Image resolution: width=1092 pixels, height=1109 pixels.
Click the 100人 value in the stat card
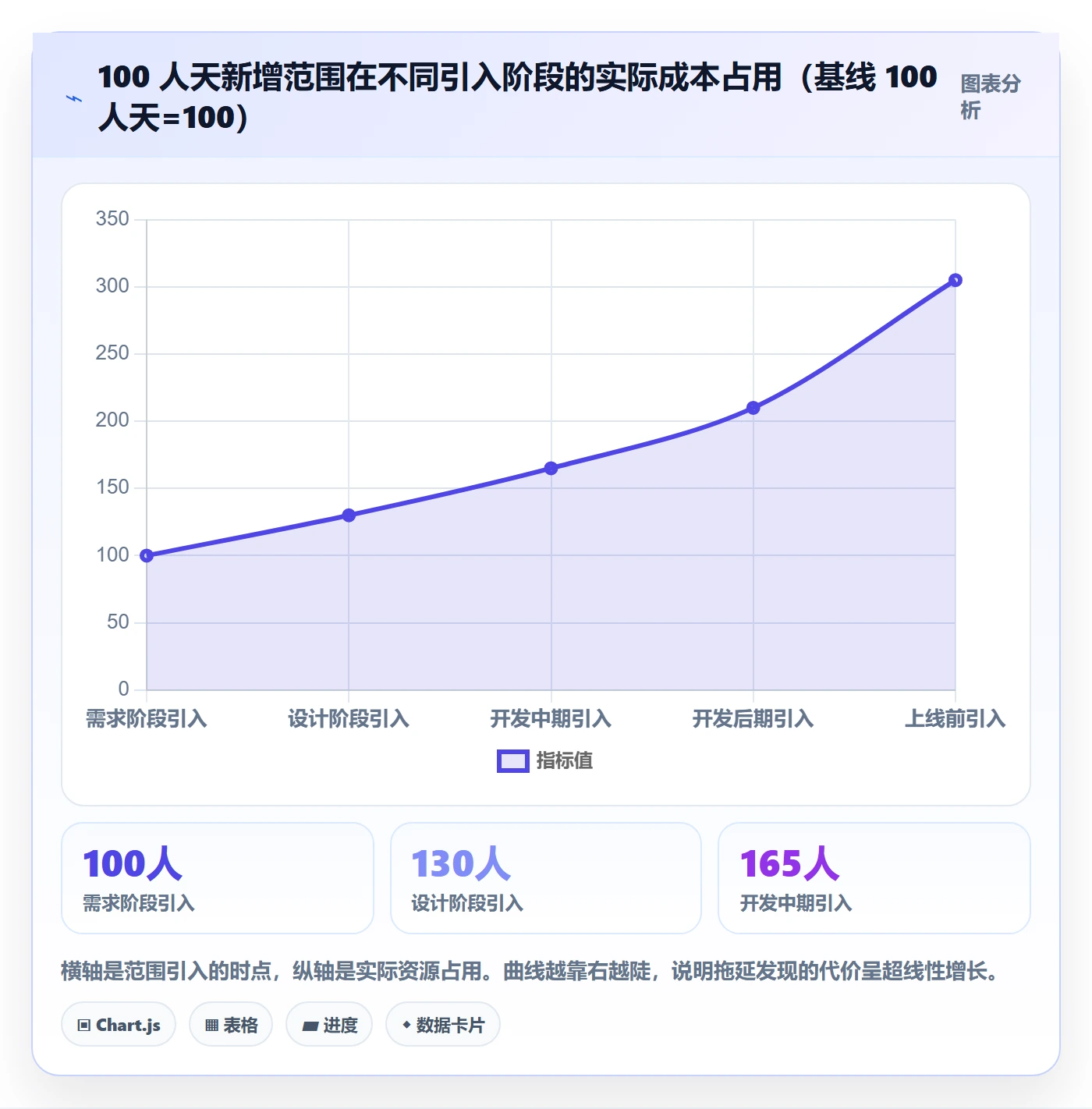coord(133,863)
